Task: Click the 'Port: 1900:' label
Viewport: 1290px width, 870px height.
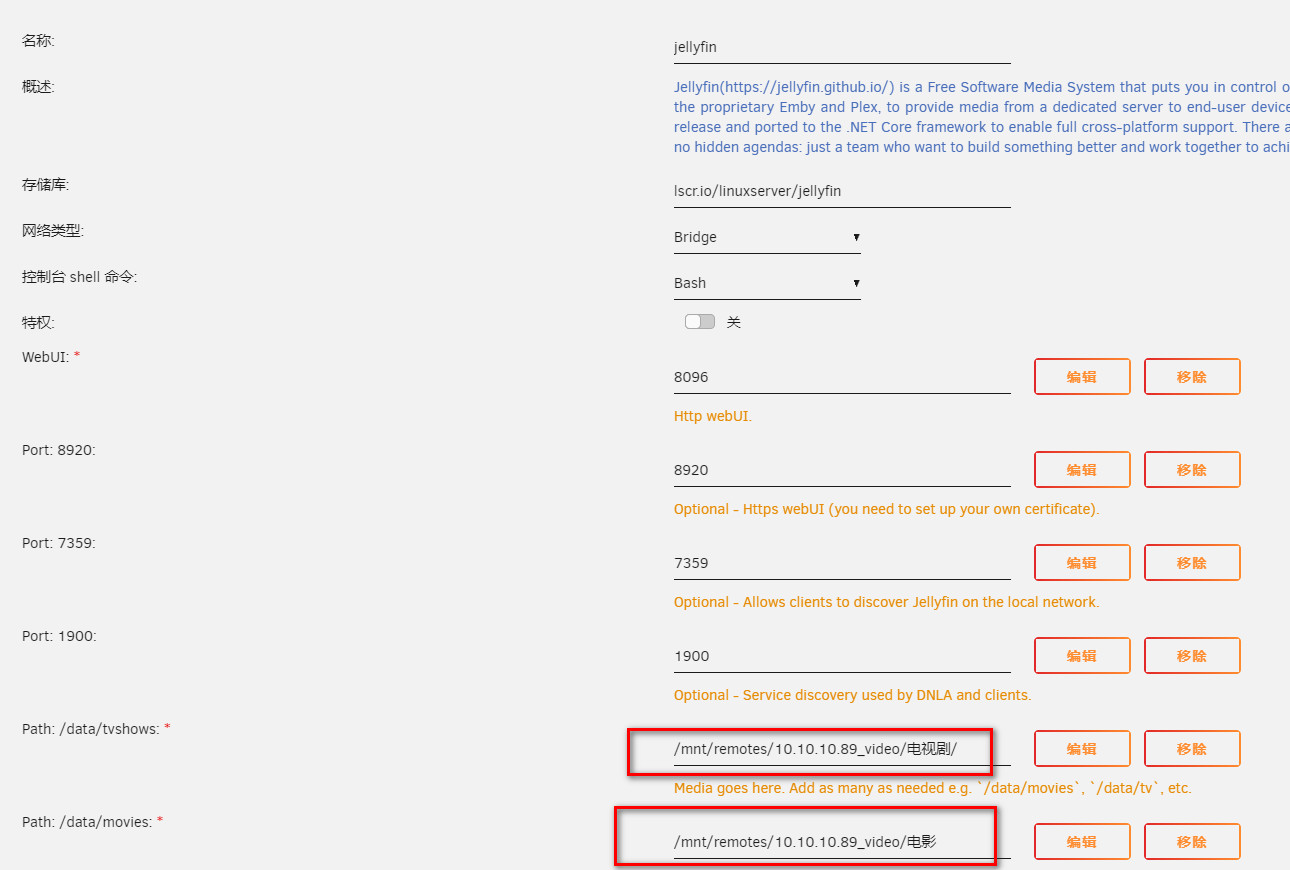Action: pos(59,636)
